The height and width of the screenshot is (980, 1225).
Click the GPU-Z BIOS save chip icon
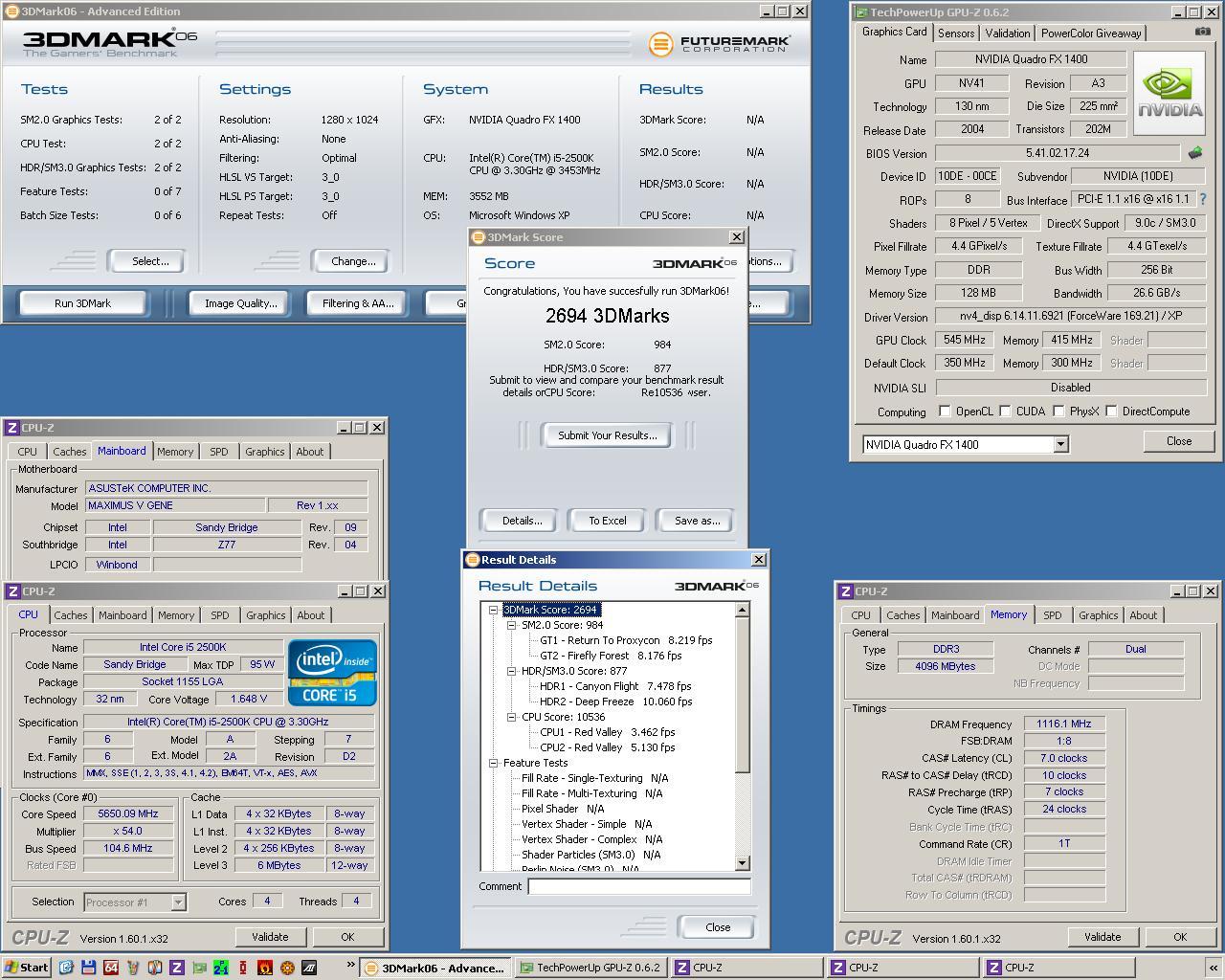tap(1194, 152)
